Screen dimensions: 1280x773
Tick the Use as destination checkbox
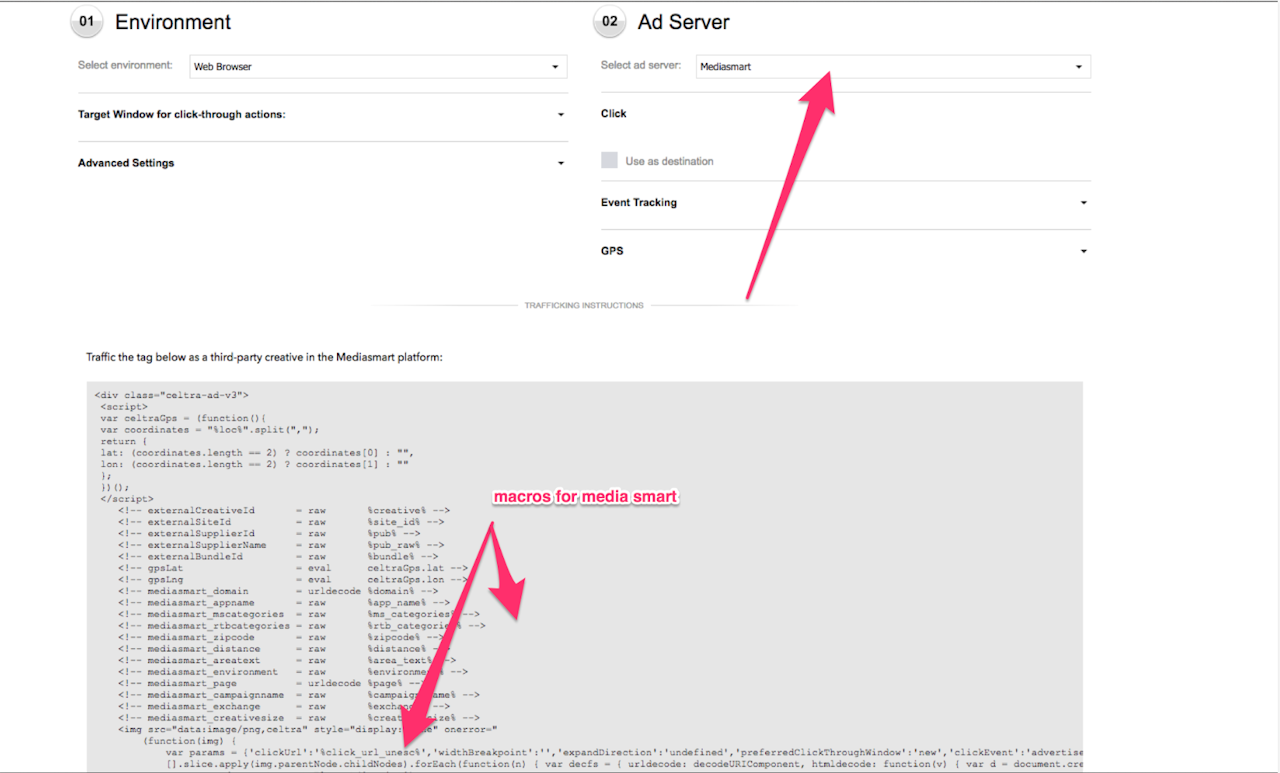pos(609,161)
